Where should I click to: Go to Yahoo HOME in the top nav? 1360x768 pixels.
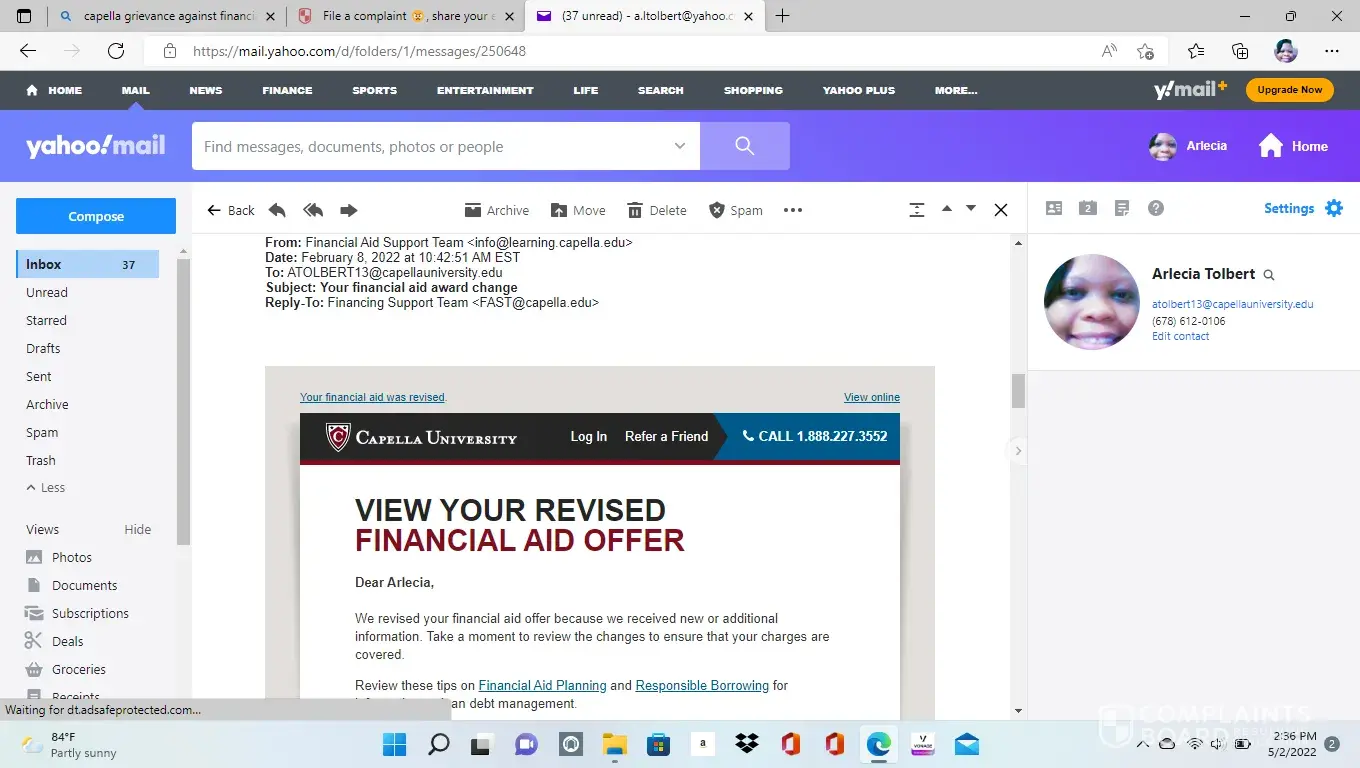[54, 90]
